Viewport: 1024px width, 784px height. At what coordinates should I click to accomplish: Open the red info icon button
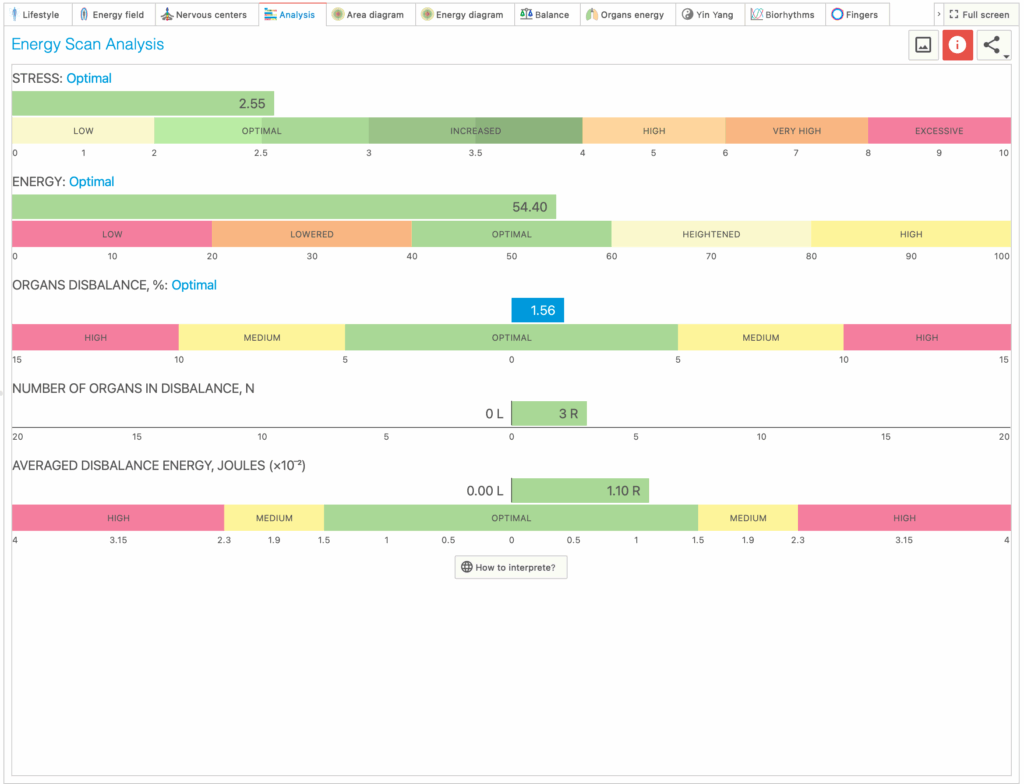pos(958,45)
